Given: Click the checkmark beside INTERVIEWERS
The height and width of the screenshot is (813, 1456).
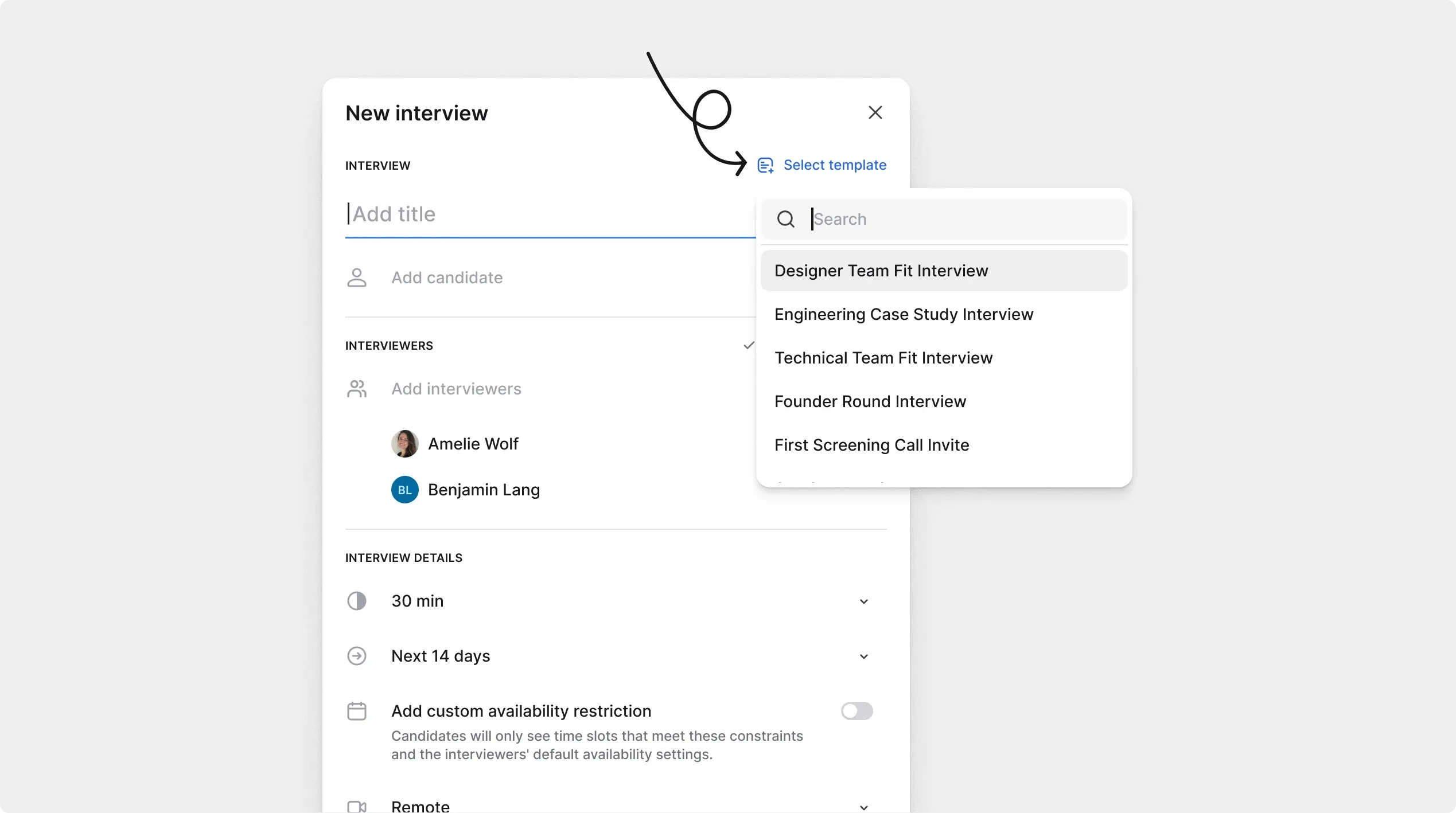Looking at the screenshot, I should [748, 345].
